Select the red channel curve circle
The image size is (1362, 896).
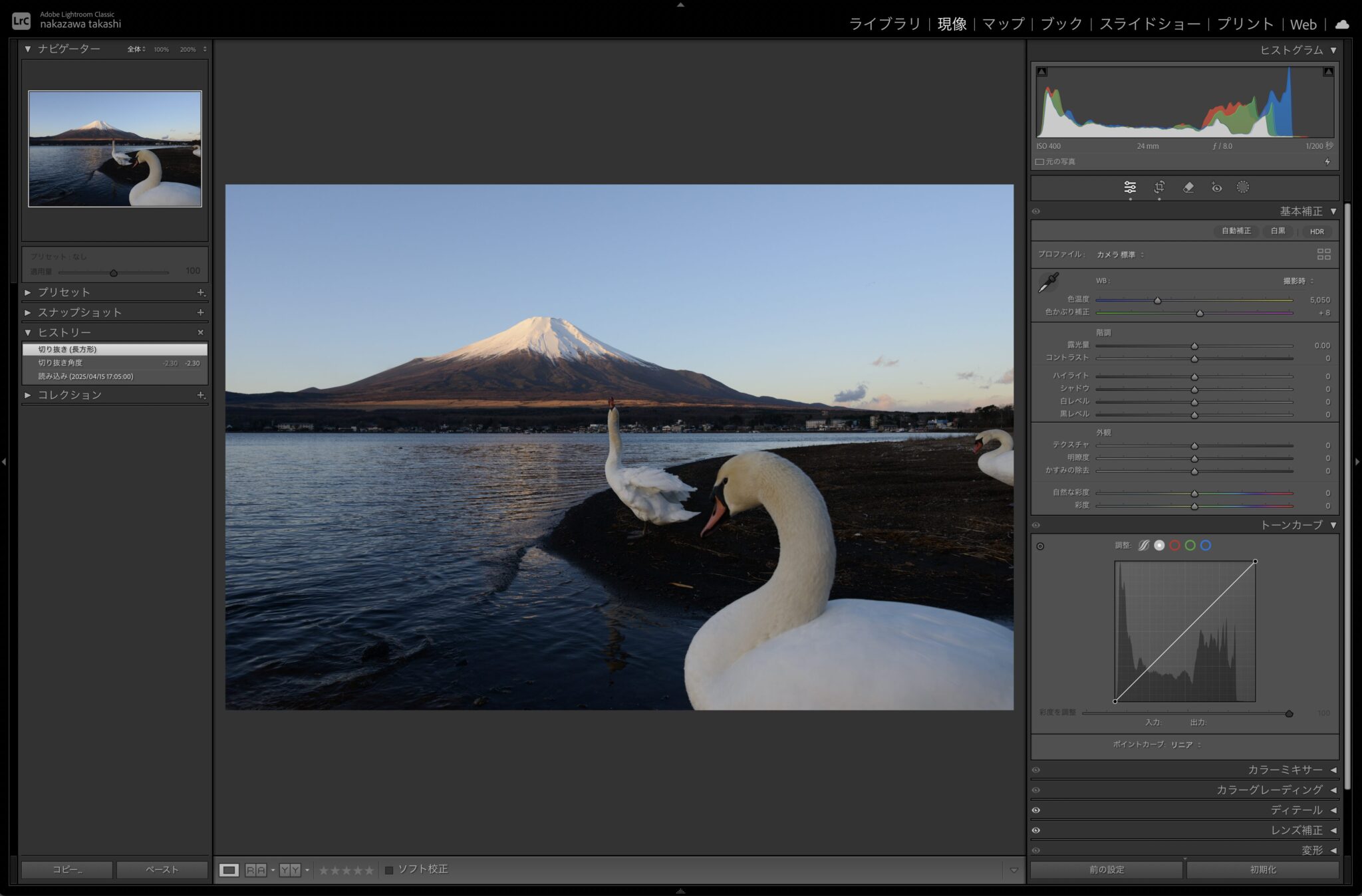(1174, 546)
